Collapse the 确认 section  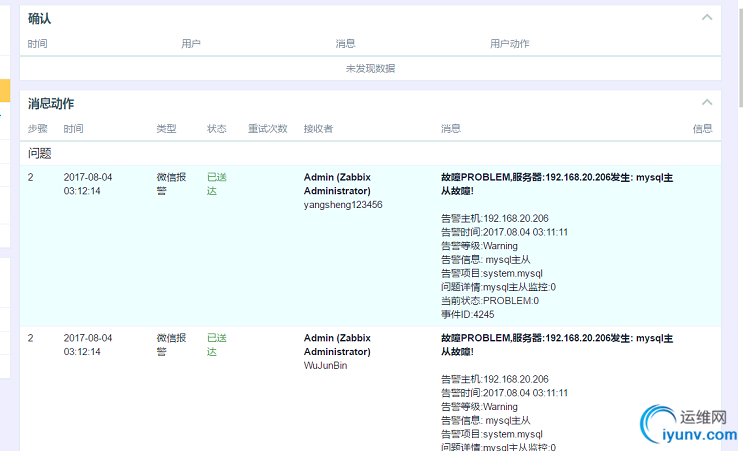(707, 18)
